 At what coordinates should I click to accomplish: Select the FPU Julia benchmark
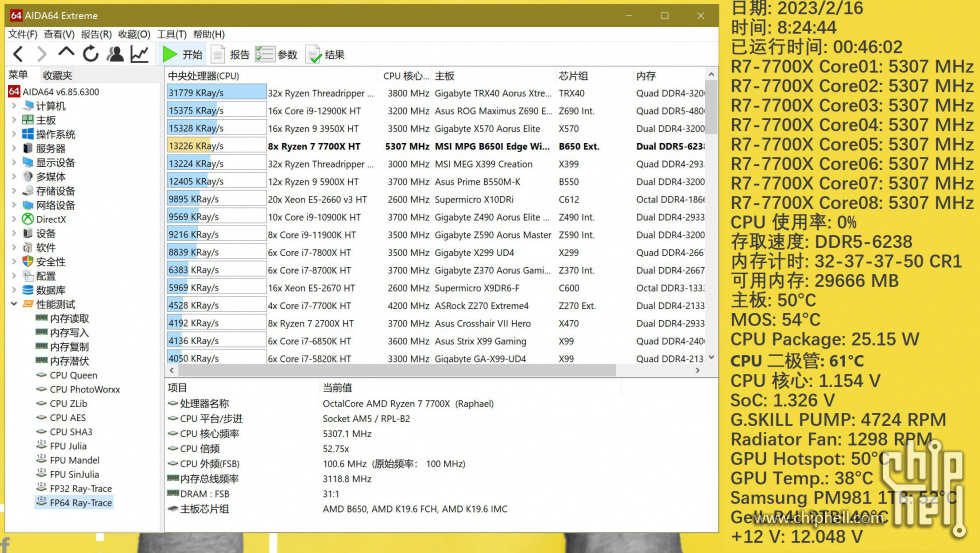coord(61,446)
